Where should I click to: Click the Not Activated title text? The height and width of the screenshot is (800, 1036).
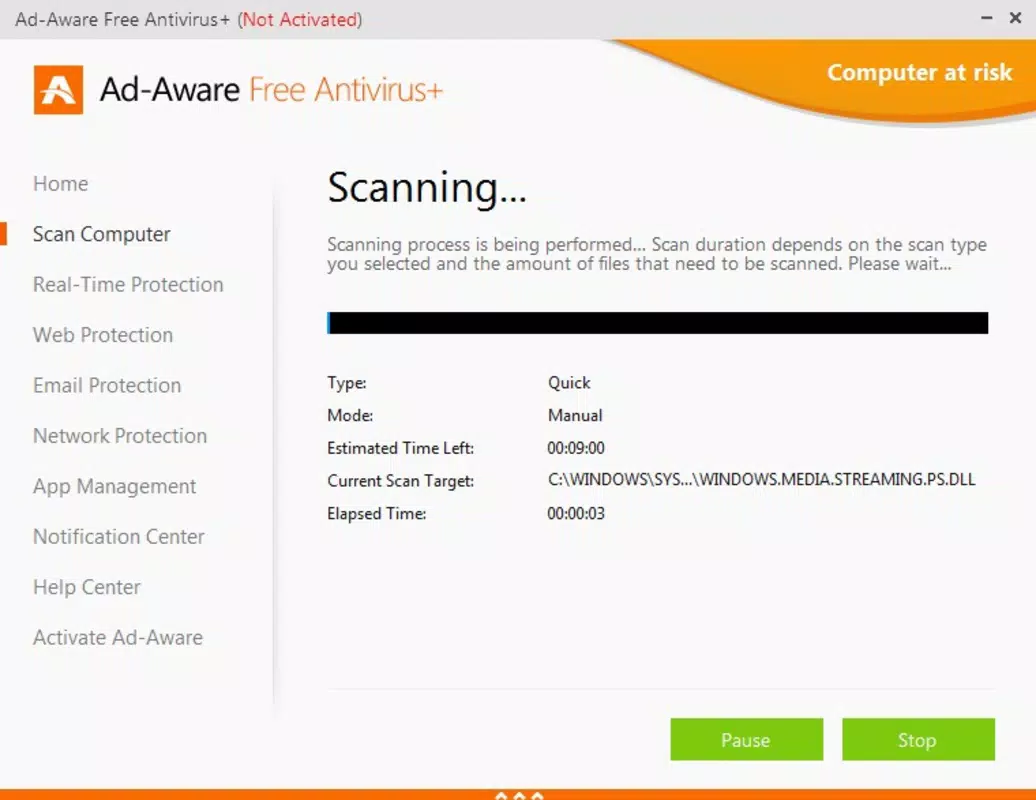[300, 20]
